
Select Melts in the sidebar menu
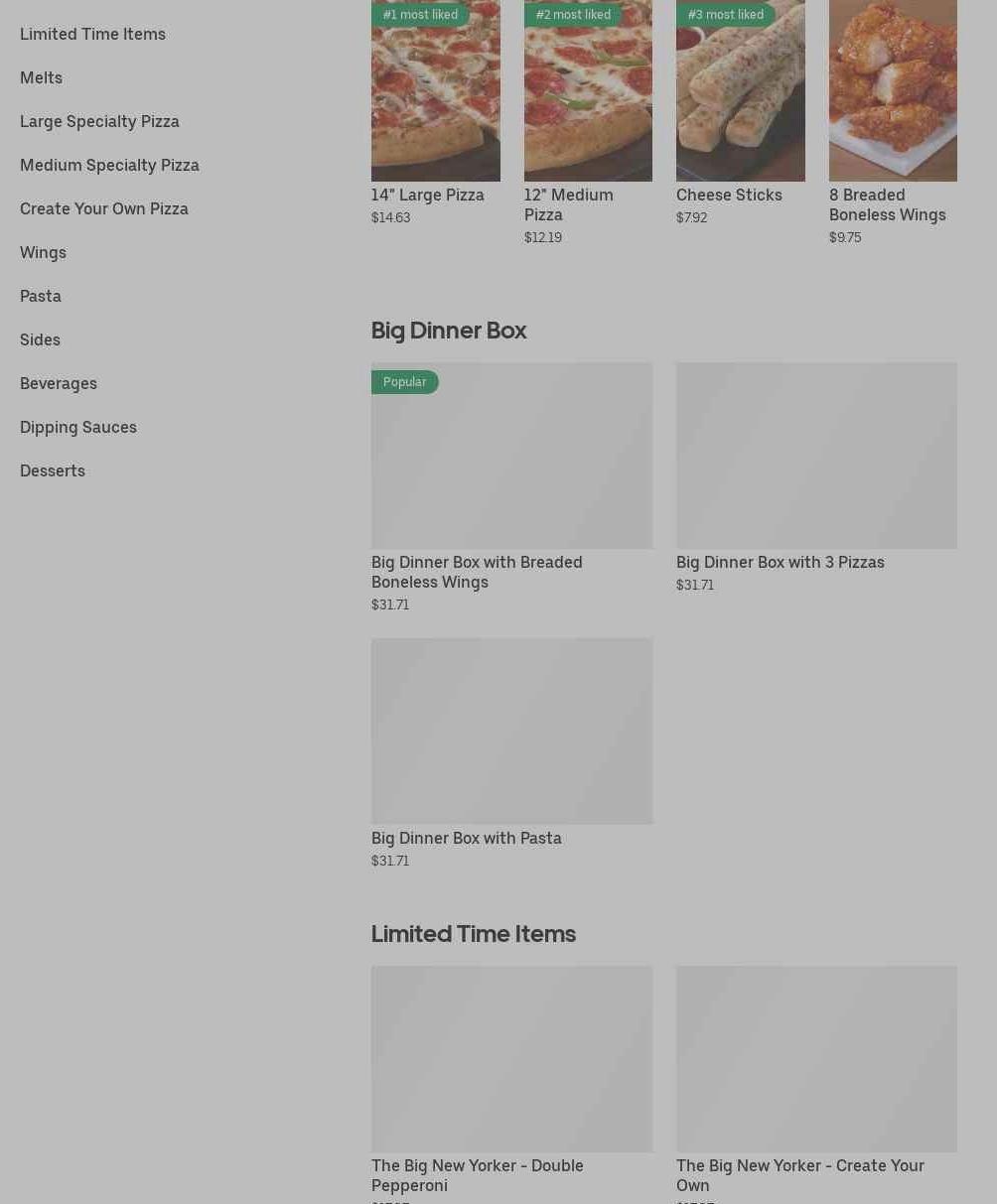(x=41, y=77)
